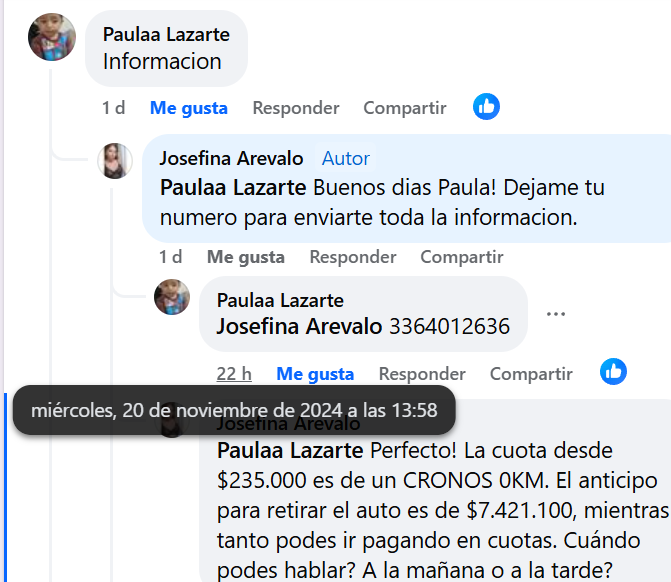
Task: Click Compartir under the Informacion comment
Action: (x=405, y=108)
